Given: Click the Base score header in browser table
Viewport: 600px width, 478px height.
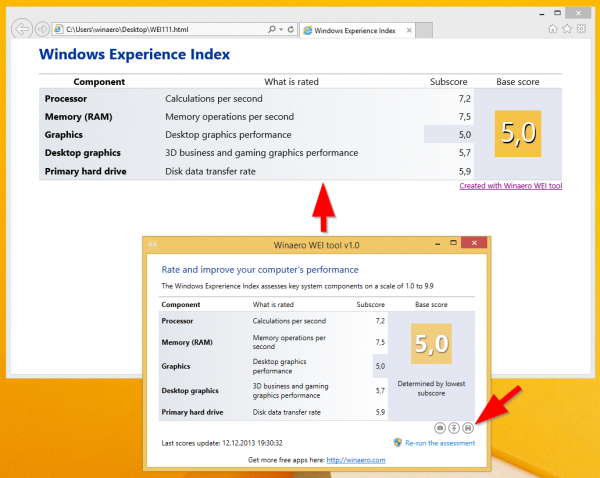Looking at the screenshot, I should 518,82.
